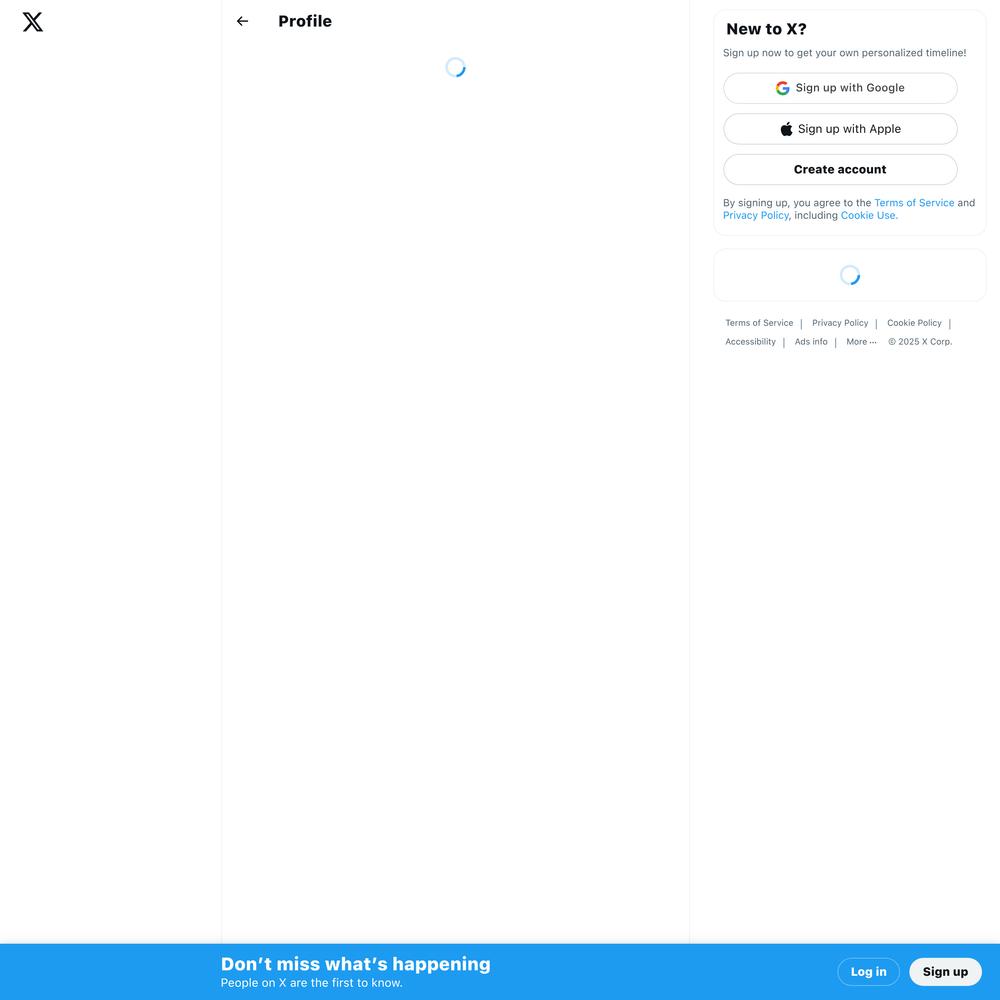Open the Ads info footer link
The image size is (1000, 1000).
coord(811,342)
